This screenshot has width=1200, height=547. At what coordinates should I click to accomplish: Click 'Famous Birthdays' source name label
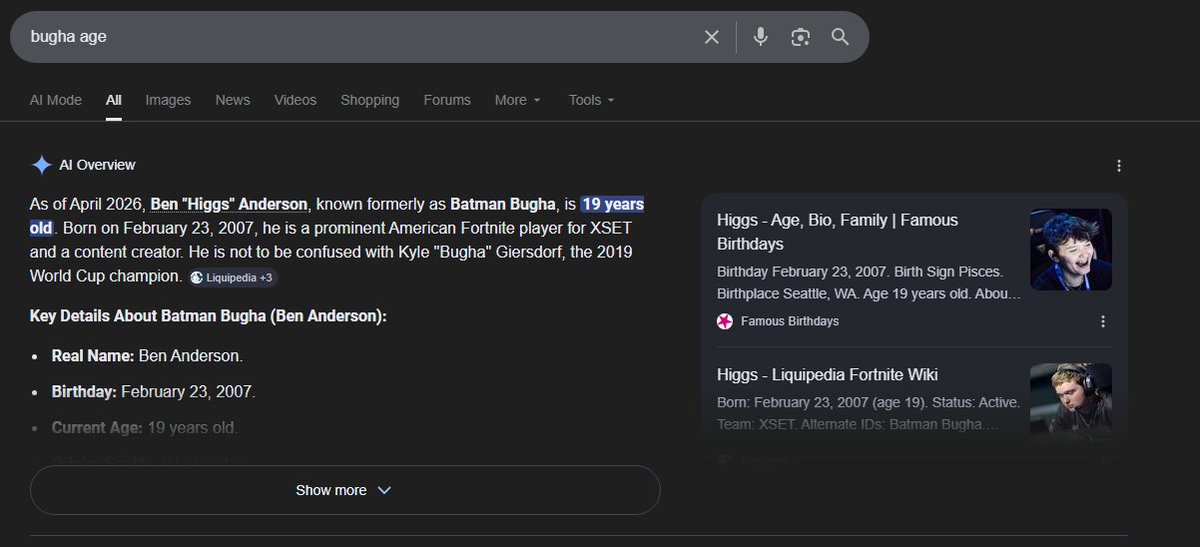[x=790, y=321]
